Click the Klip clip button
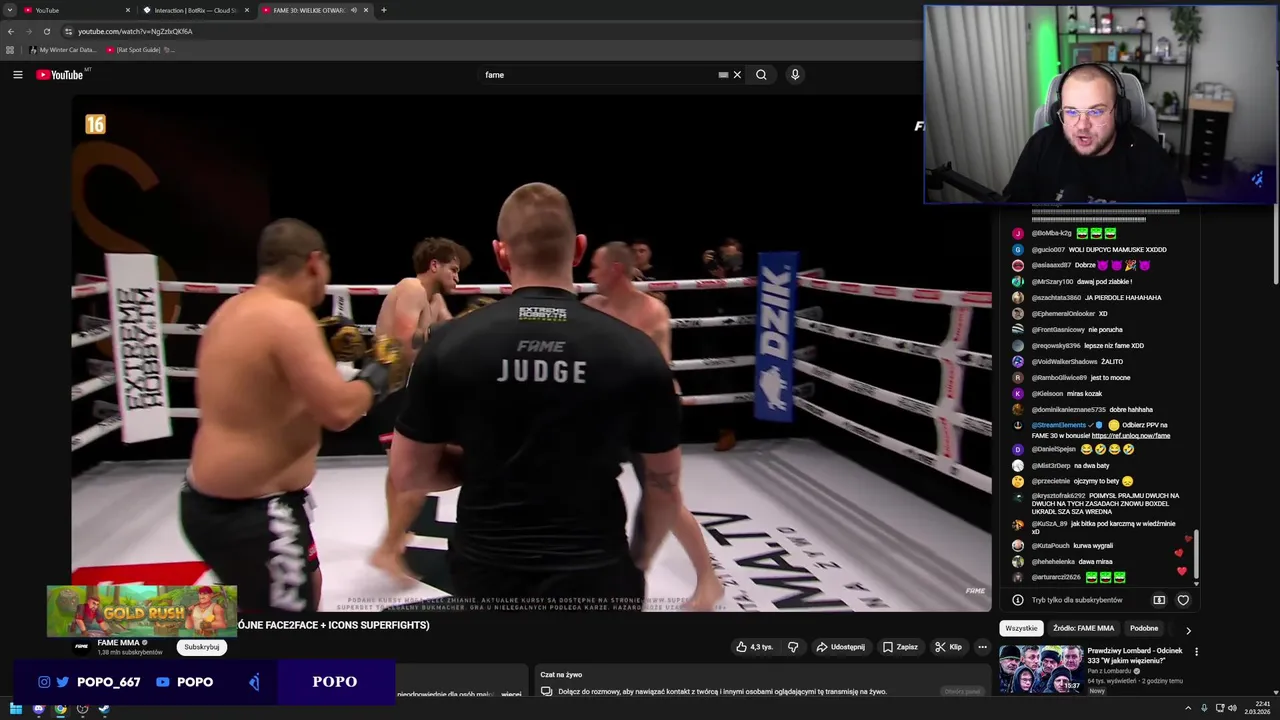 point(948,647)
